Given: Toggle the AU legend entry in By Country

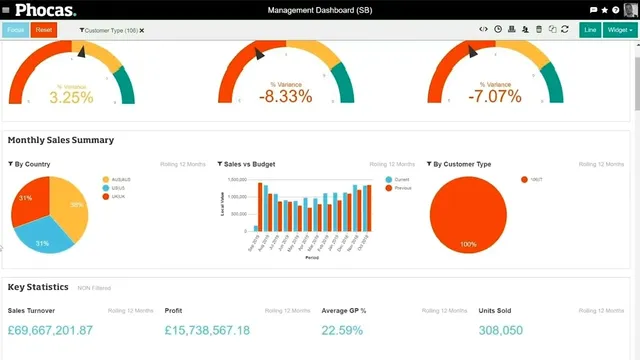Looking at the screenshot, I should pos(117,180).
